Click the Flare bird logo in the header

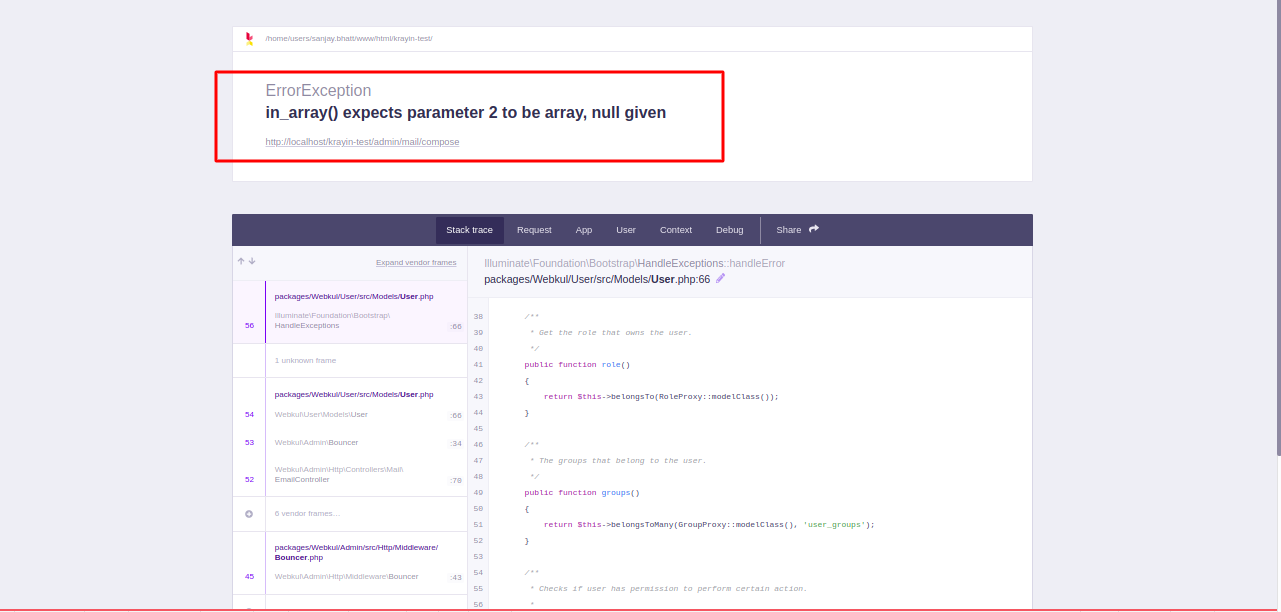tap(250, 38)
